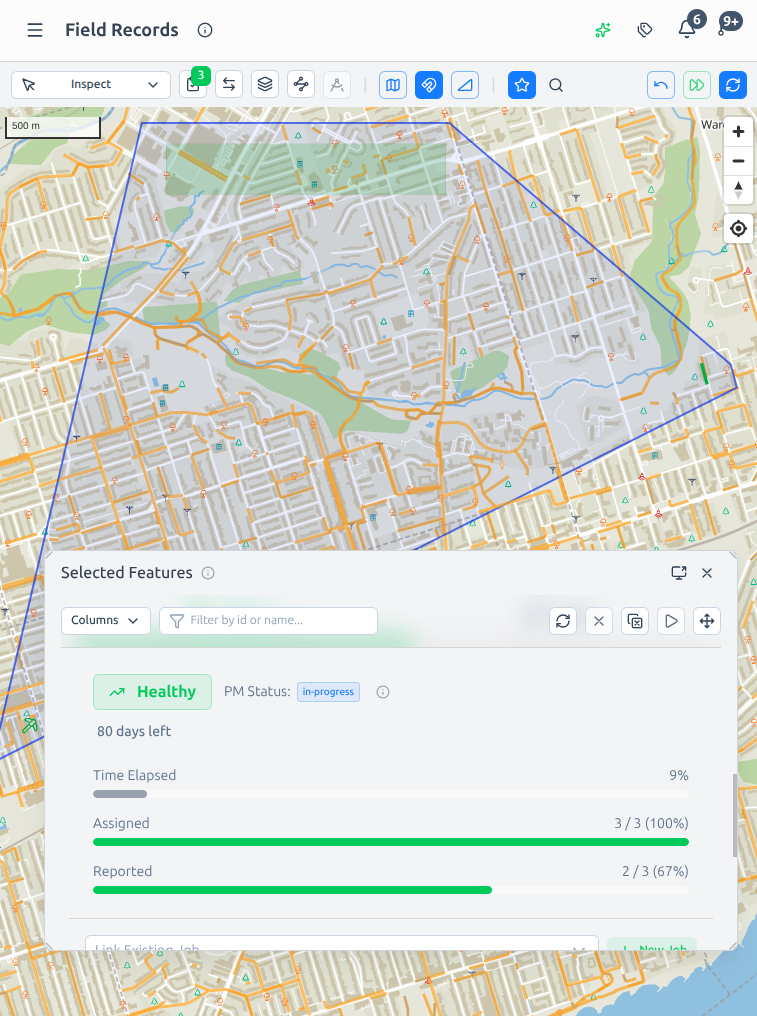The height and width of the screenshot is (1016, 757).
Task: Click the in-progress PM status tag
Action: (329, 692)
